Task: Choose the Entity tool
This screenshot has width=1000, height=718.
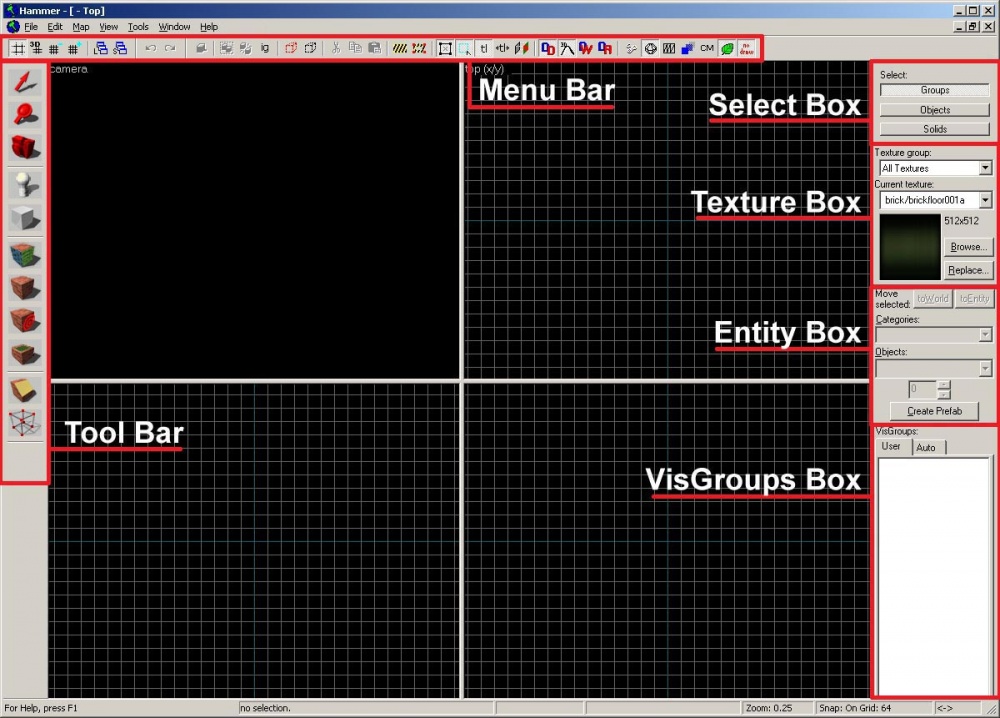Action: [25, 184]
